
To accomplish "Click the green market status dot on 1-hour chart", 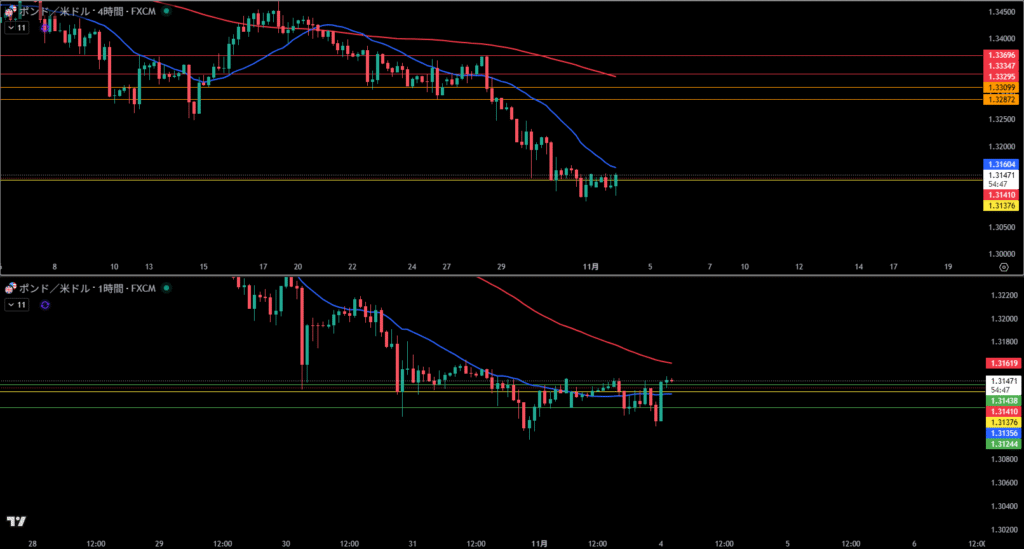I will coord(165,288).
